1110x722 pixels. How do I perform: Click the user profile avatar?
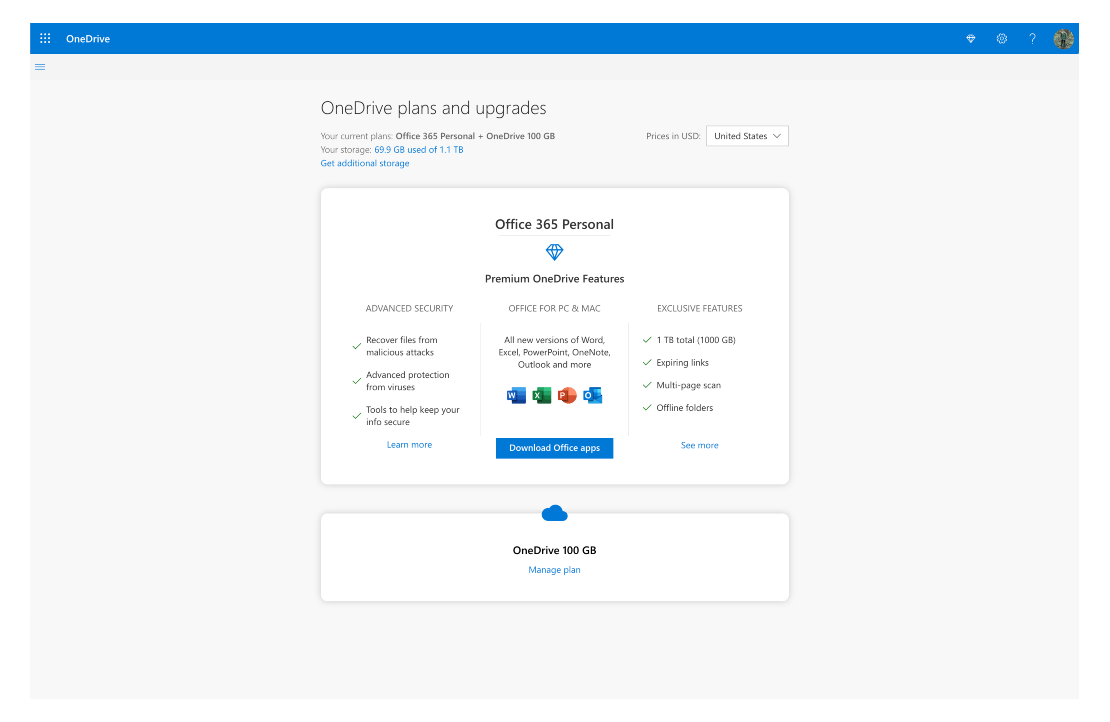click(x=1063, y=39)
